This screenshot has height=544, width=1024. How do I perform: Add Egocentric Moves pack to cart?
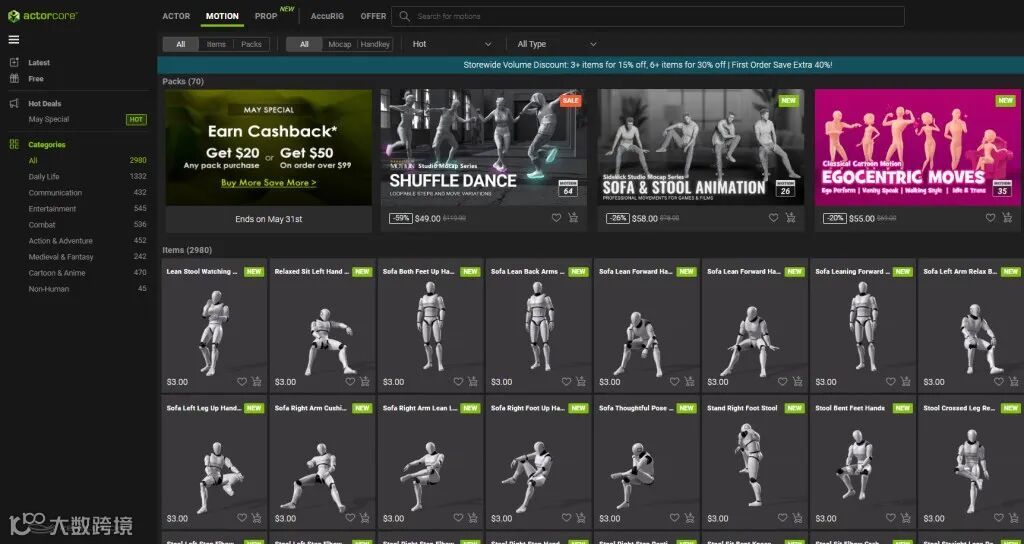pyautogui.click(x=1006, y=218)
